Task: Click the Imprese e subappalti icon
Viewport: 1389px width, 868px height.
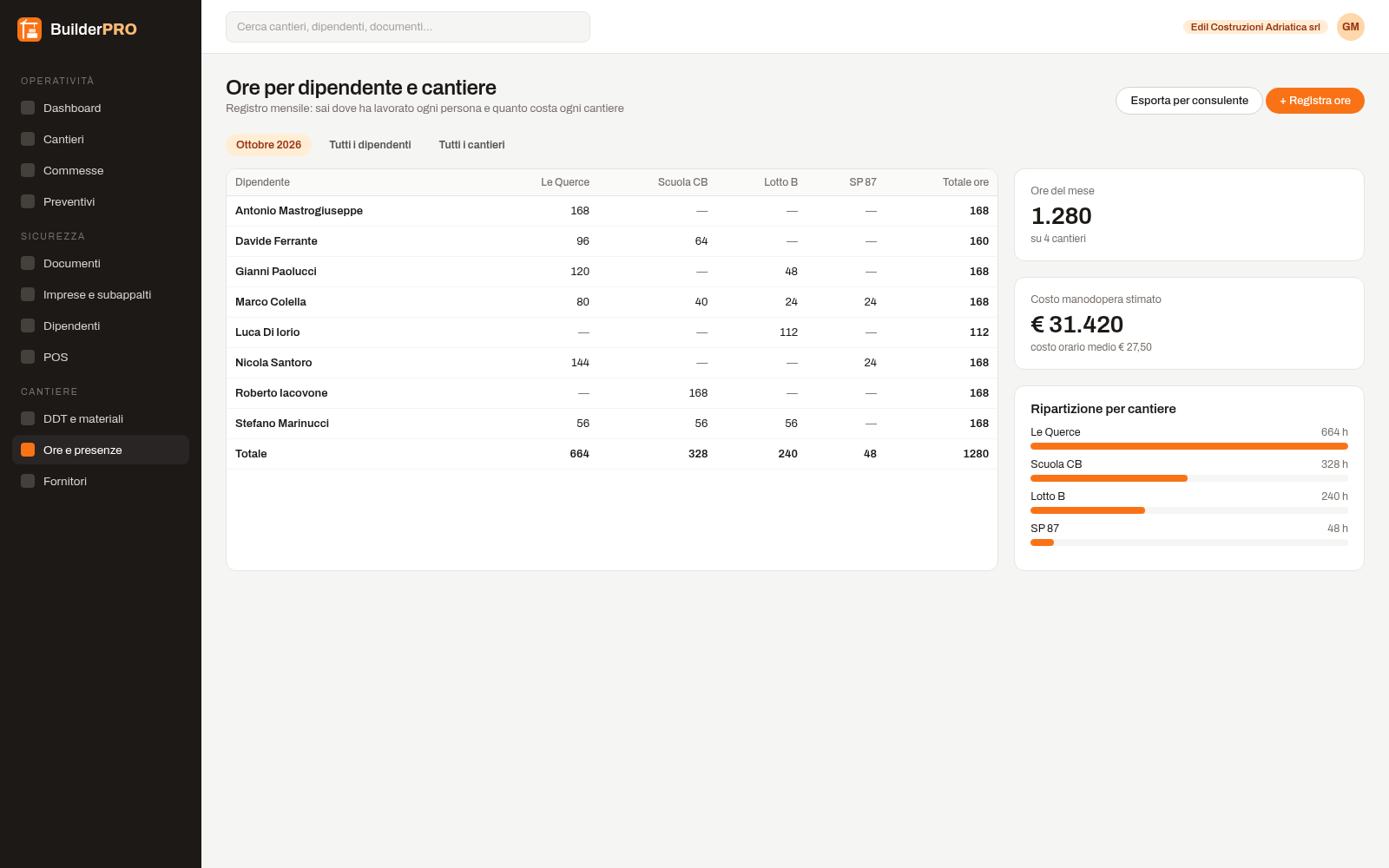Action: point(28,294)
